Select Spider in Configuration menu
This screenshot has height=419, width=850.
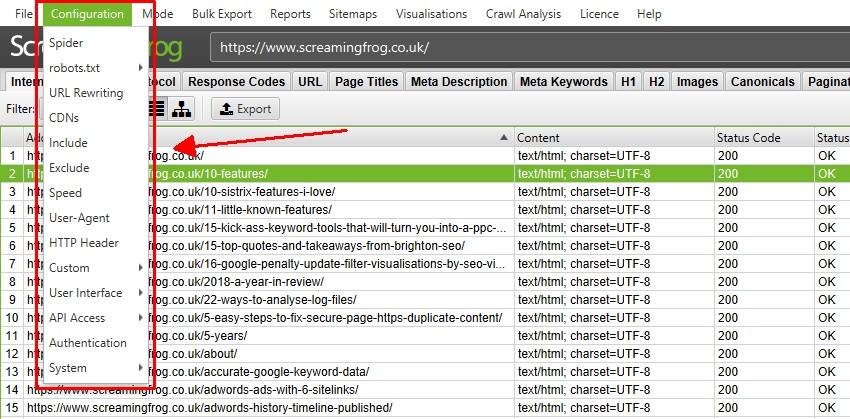(x=95, y=43)
